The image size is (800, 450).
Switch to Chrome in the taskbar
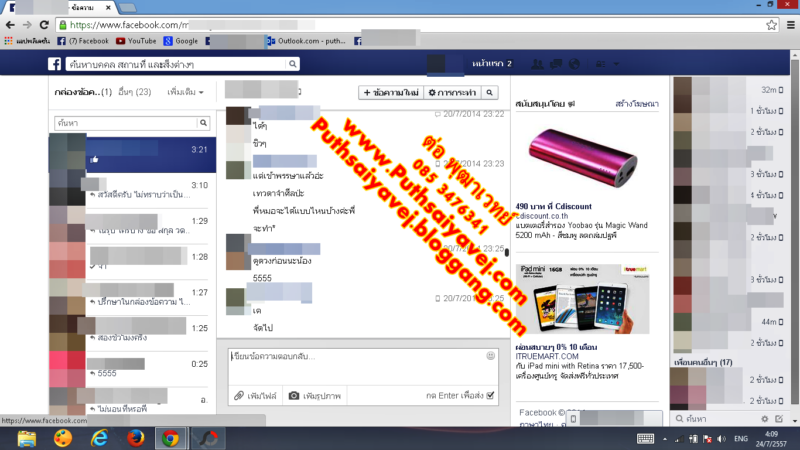click(171, 438)
